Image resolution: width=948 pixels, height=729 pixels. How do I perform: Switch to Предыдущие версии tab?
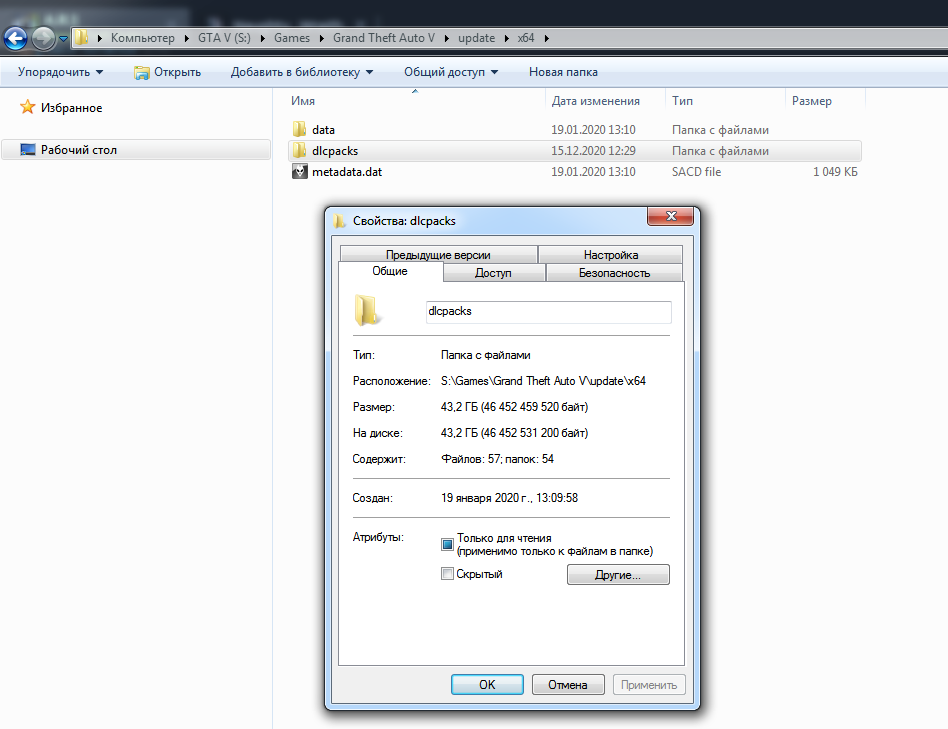(438, 254)
